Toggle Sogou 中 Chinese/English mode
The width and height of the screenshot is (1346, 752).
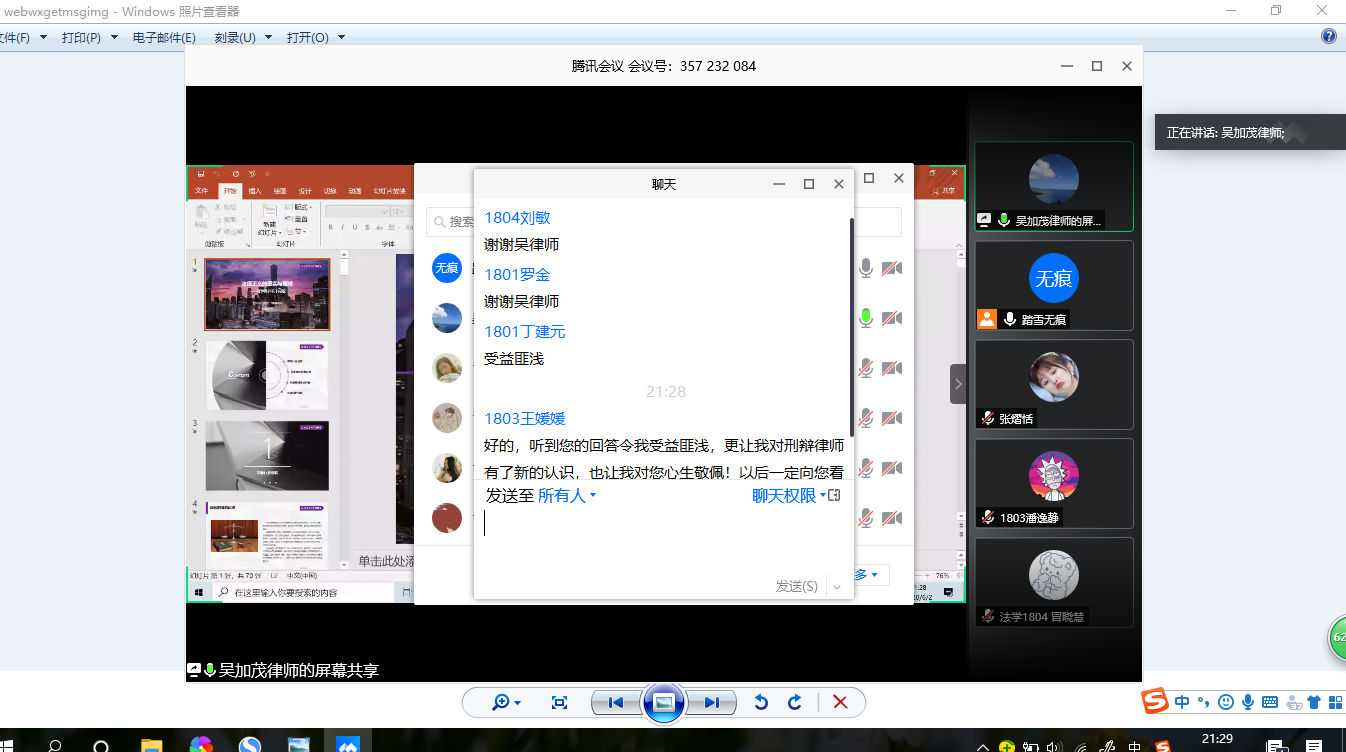[1182, 702]
